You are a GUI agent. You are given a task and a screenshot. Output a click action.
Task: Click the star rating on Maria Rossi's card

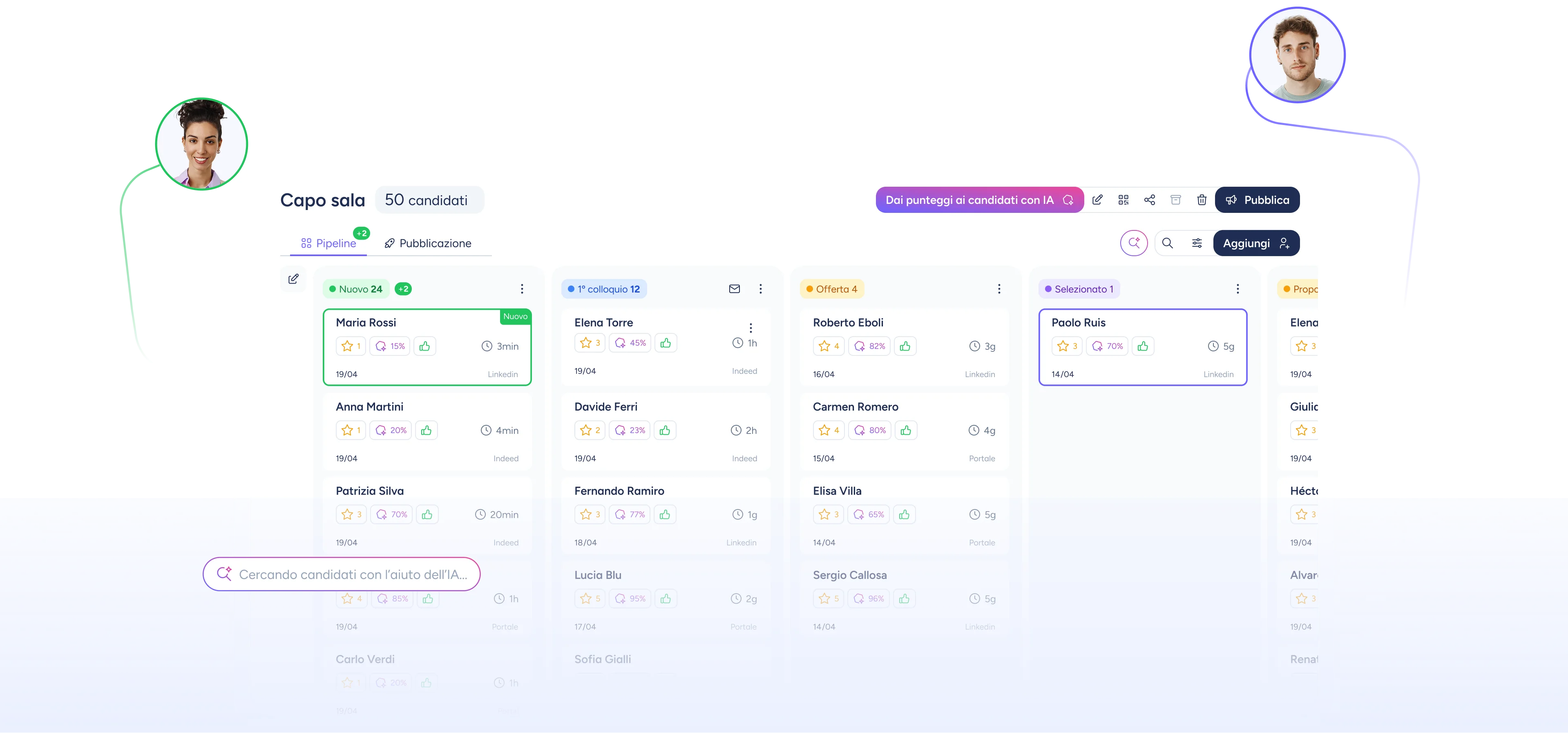(351, 346)
